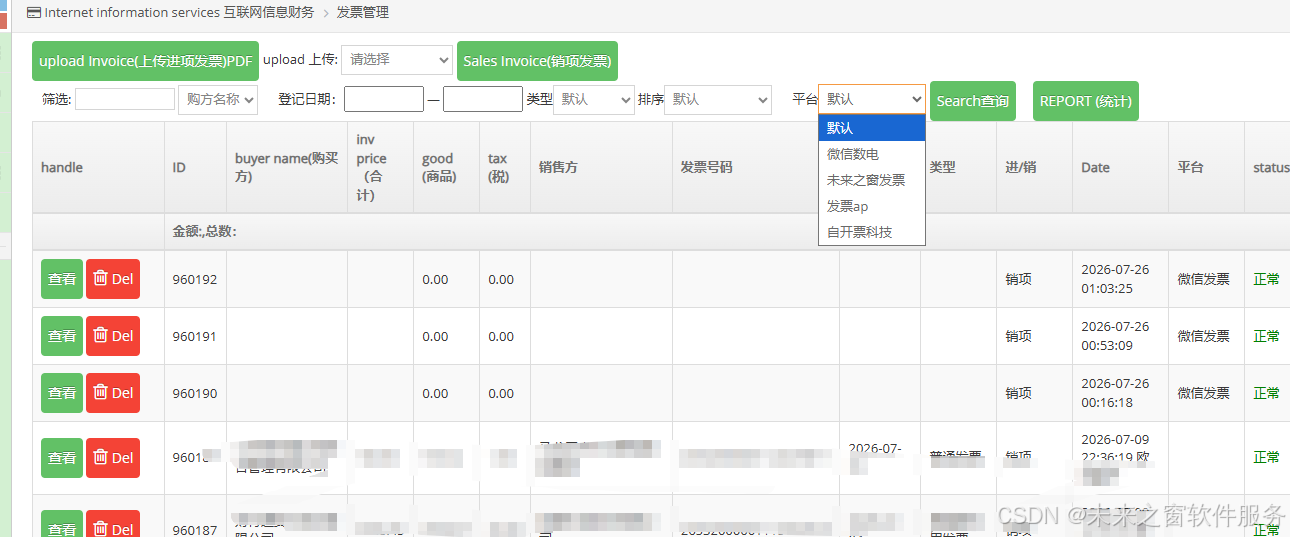Click the inv price (合计) header
Image resolution: width=1290 pixels, height=537 pixels.
(x=380, y=167)
